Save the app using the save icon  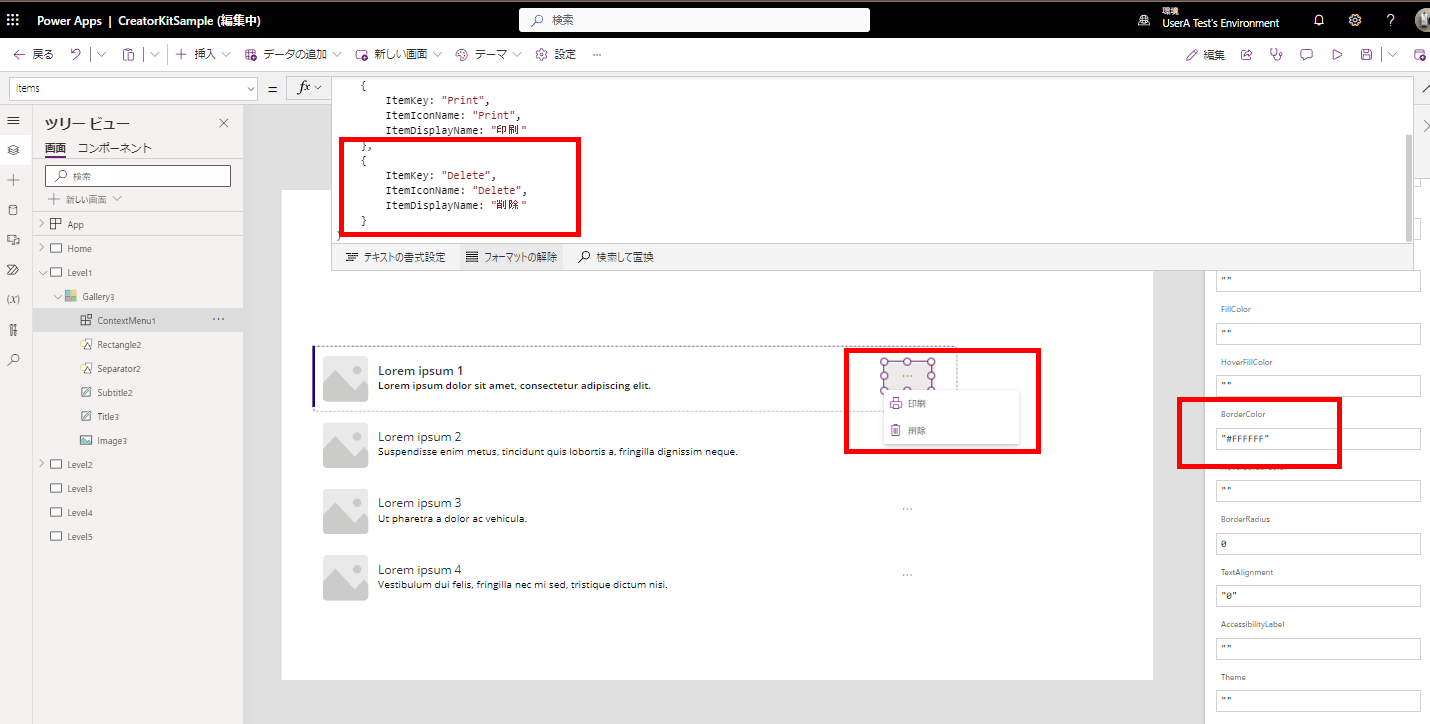tap(1366, 54)
